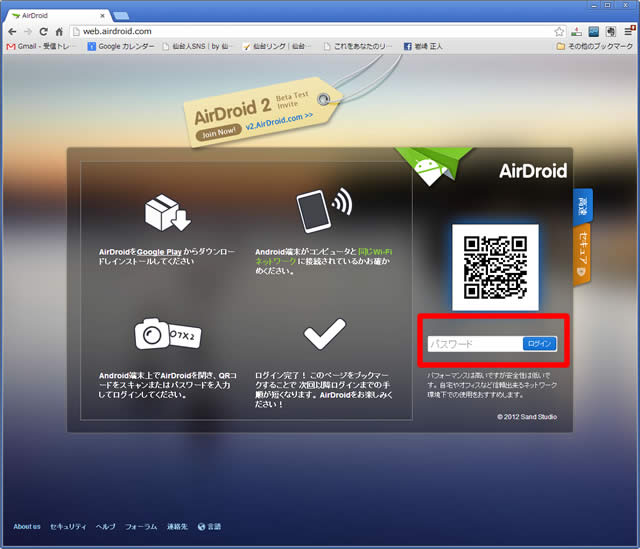Expand the その他のブックマーク folder
This screenshot has height=549, width=640.
(595, 46)
